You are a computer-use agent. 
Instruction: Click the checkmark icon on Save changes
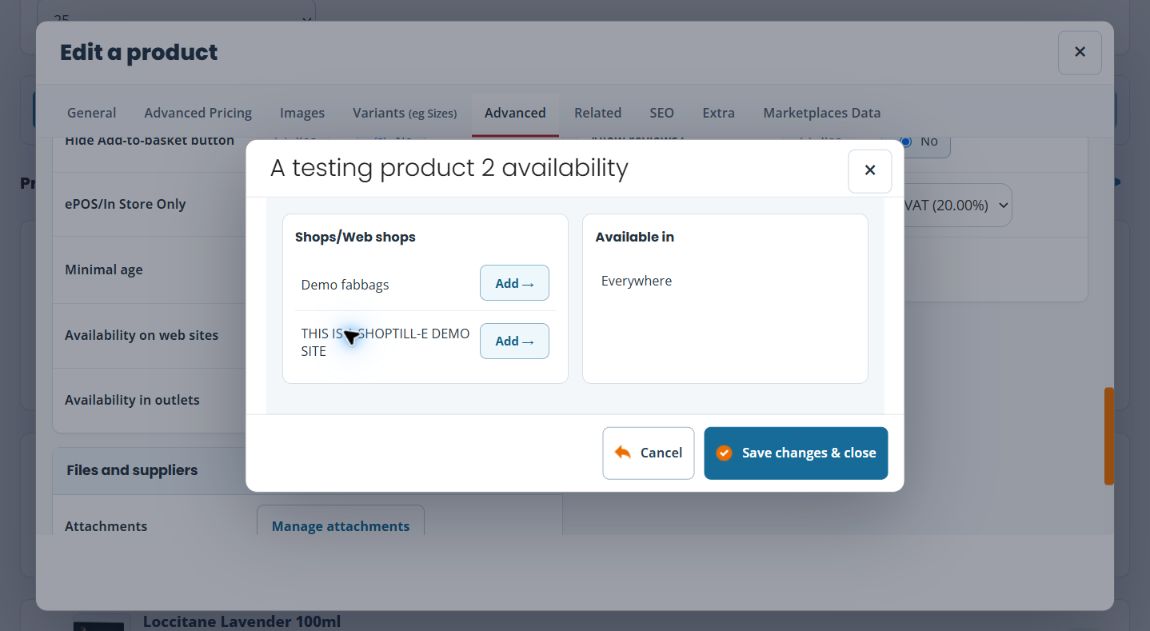724,453
